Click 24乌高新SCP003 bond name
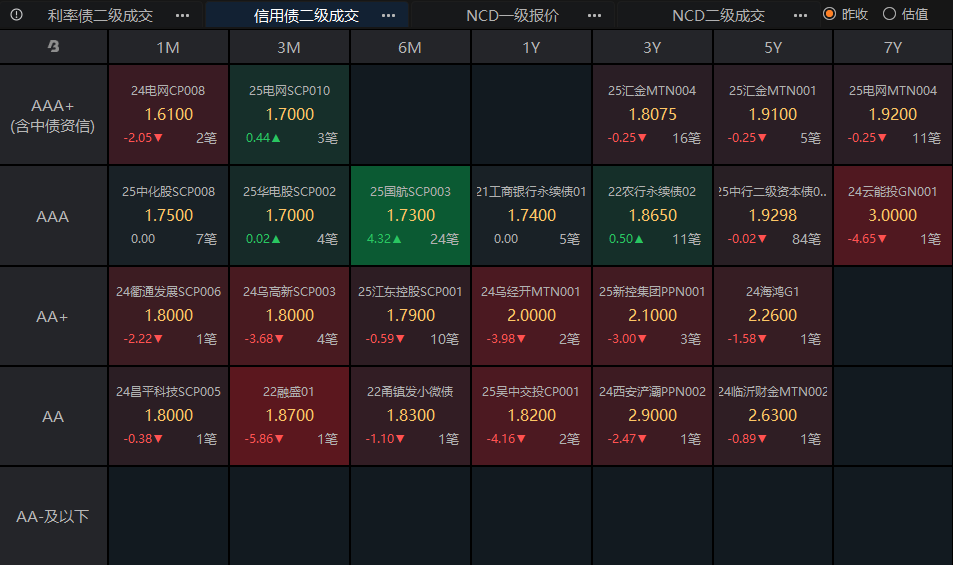 tap(289, 292)
